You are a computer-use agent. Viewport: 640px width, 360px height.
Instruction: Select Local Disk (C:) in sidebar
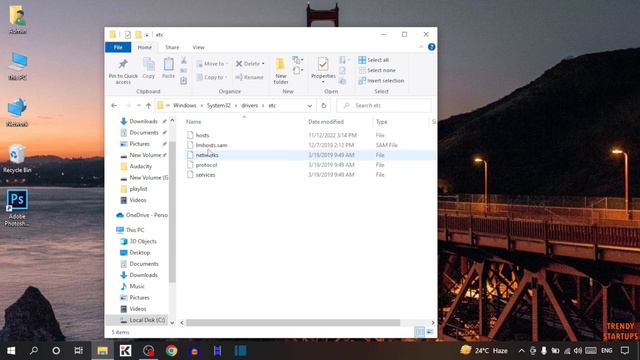147,320
